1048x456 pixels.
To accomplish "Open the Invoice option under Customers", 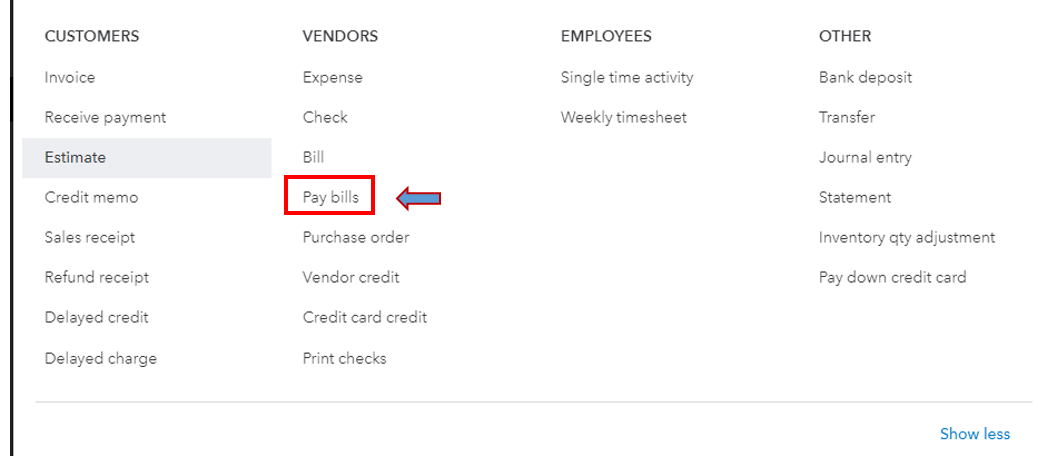I will [70, 77].
